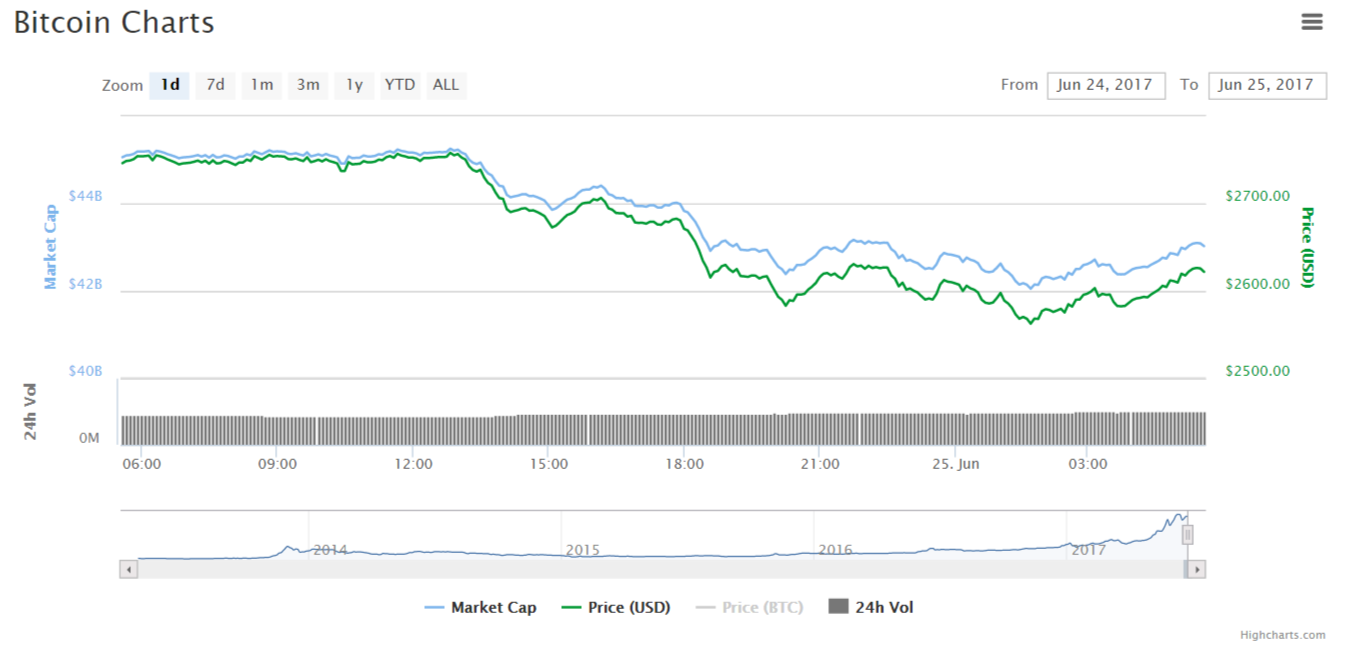This screenshot has height=650, width=1358.
Task: Open the Highcharts.com credit link
Action: point(1282,635)
